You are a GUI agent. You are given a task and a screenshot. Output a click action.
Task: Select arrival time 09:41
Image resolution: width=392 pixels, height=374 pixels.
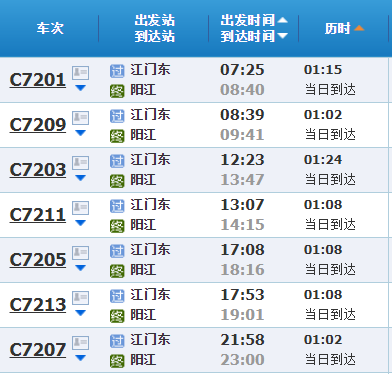pyautogui.click(x=242, y=135)
